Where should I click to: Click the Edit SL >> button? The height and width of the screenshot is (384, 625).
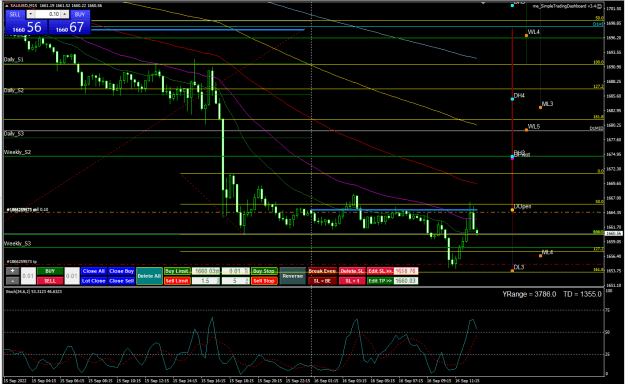click(380, 271)
